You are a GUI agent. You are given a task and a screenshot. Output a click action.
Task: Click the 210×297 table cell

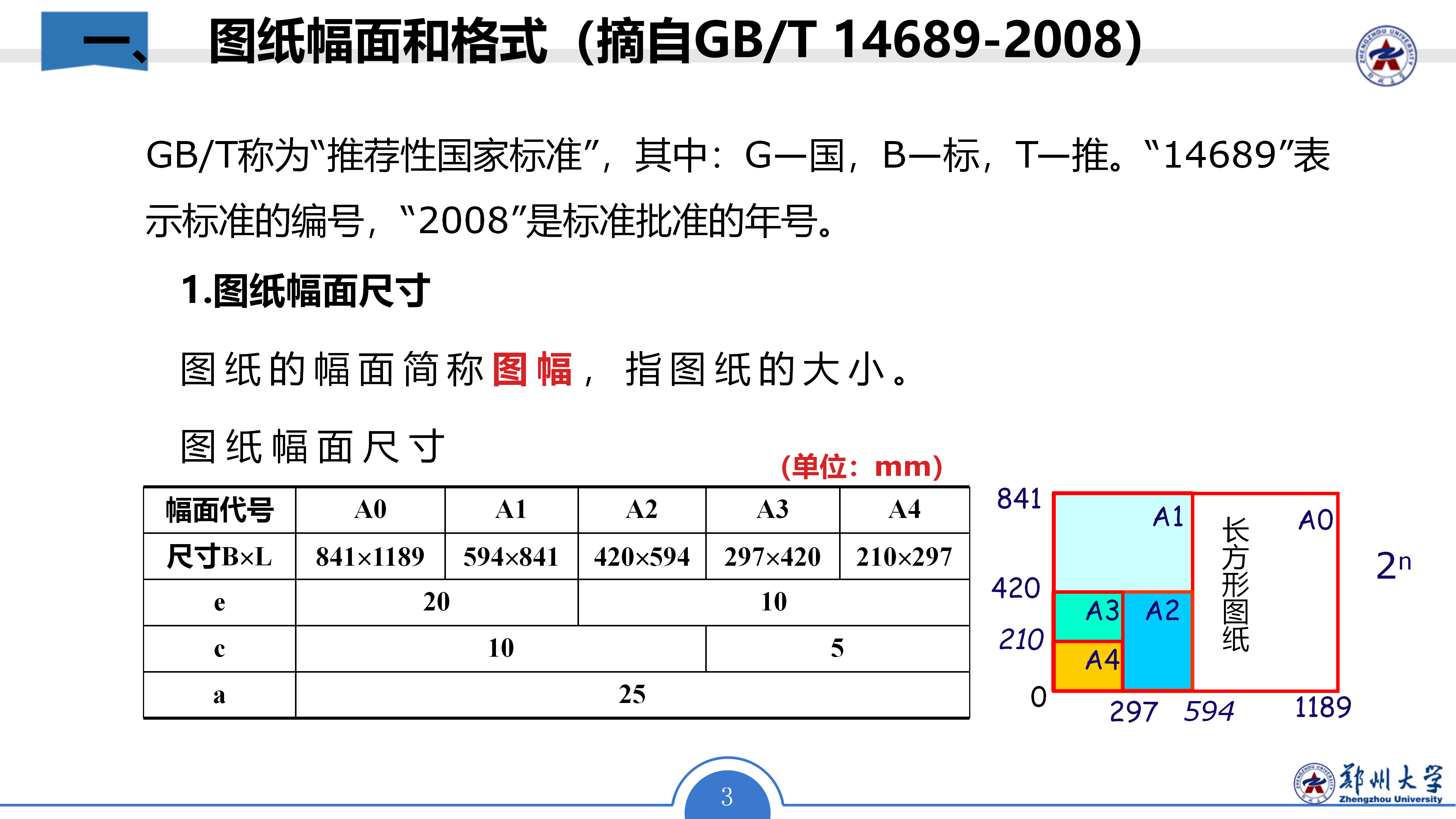pyautogui.click(x=904, y=556)
